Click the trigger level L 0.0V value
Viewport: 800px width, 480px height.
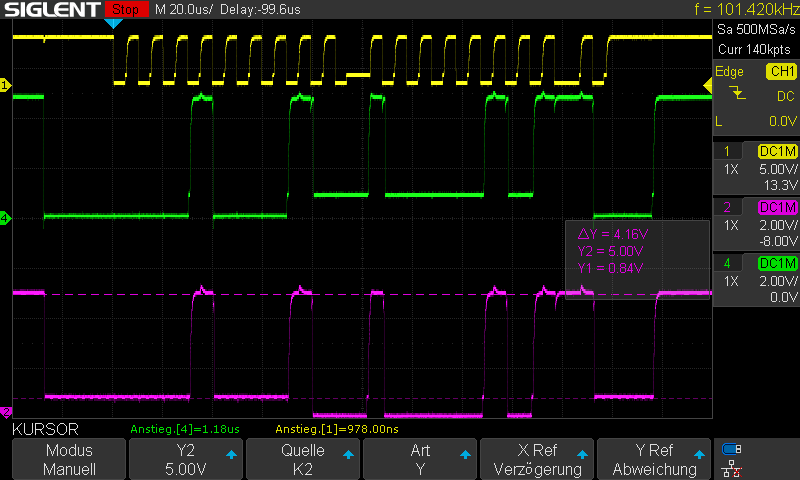[x=783, y=121]
